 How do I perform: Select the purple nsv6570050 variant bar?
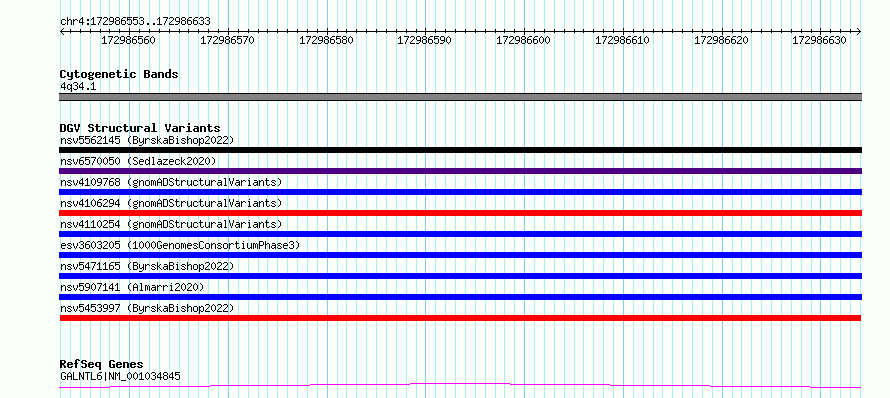460,171
